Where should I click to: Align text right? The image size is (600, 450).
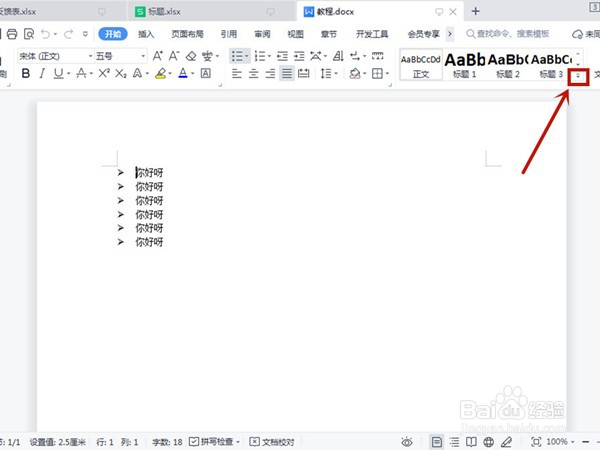pos(271,73)
